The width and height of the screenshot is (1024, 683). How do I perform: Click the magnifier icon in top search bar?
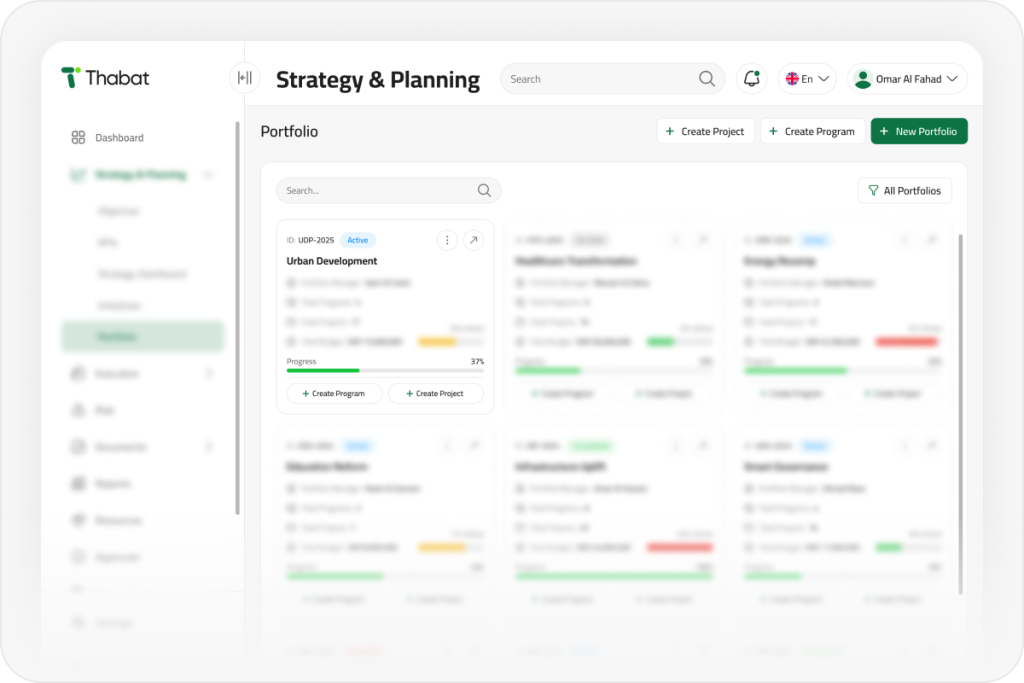point(707,79)
